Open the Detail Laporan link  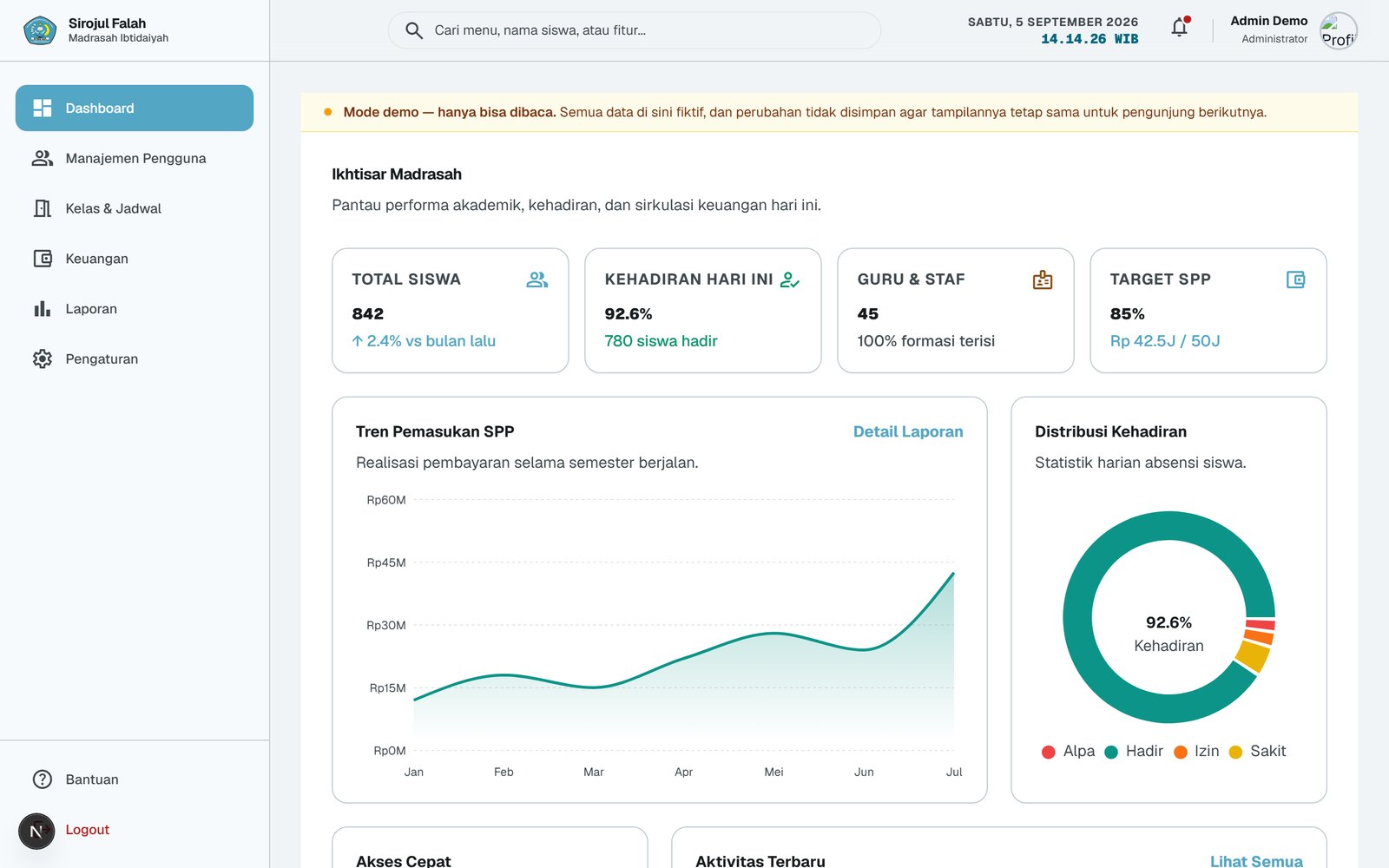pyautogui.click(x=908, y=431)
